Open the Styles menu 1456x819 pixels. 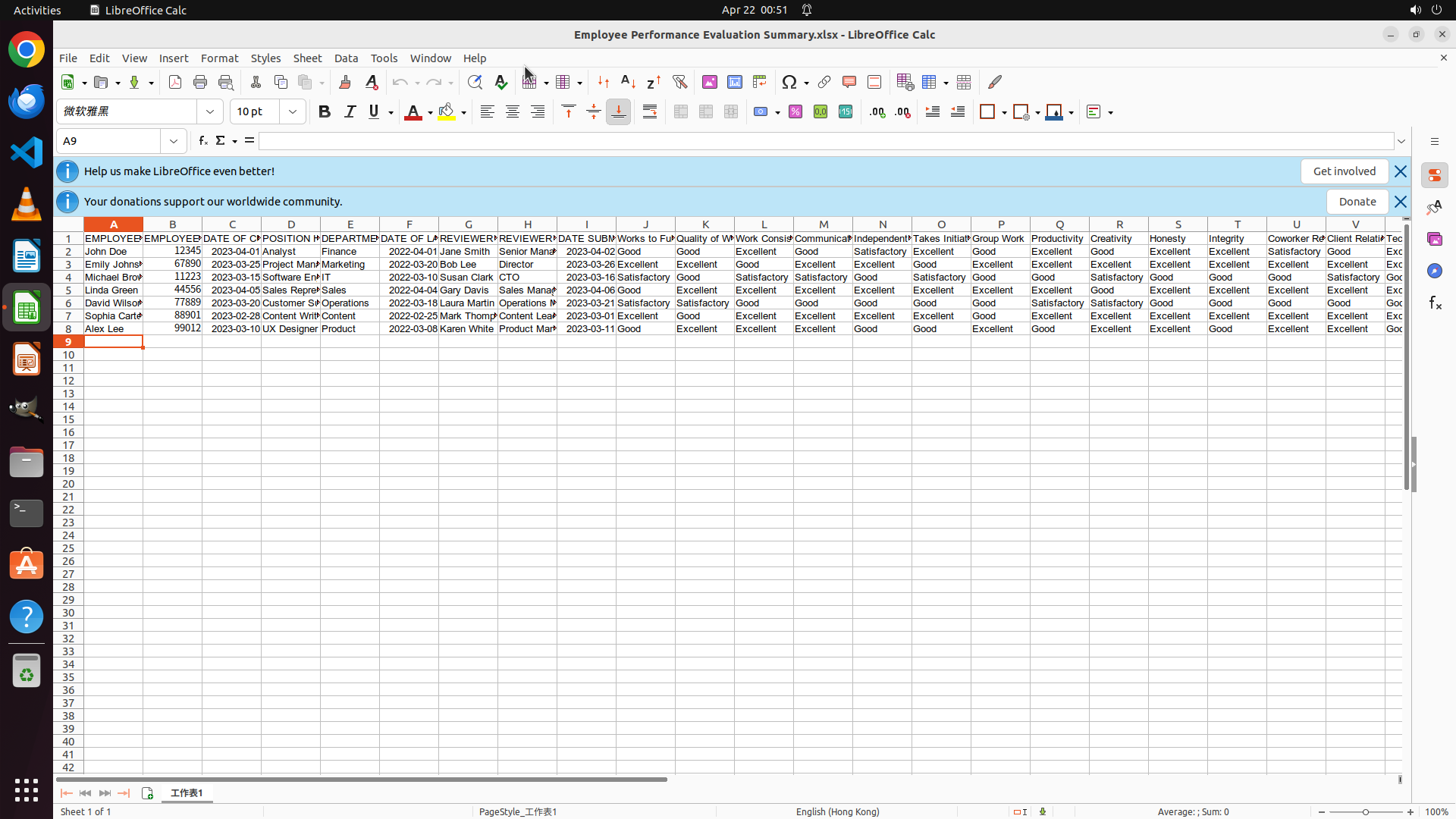coord(265,58)
